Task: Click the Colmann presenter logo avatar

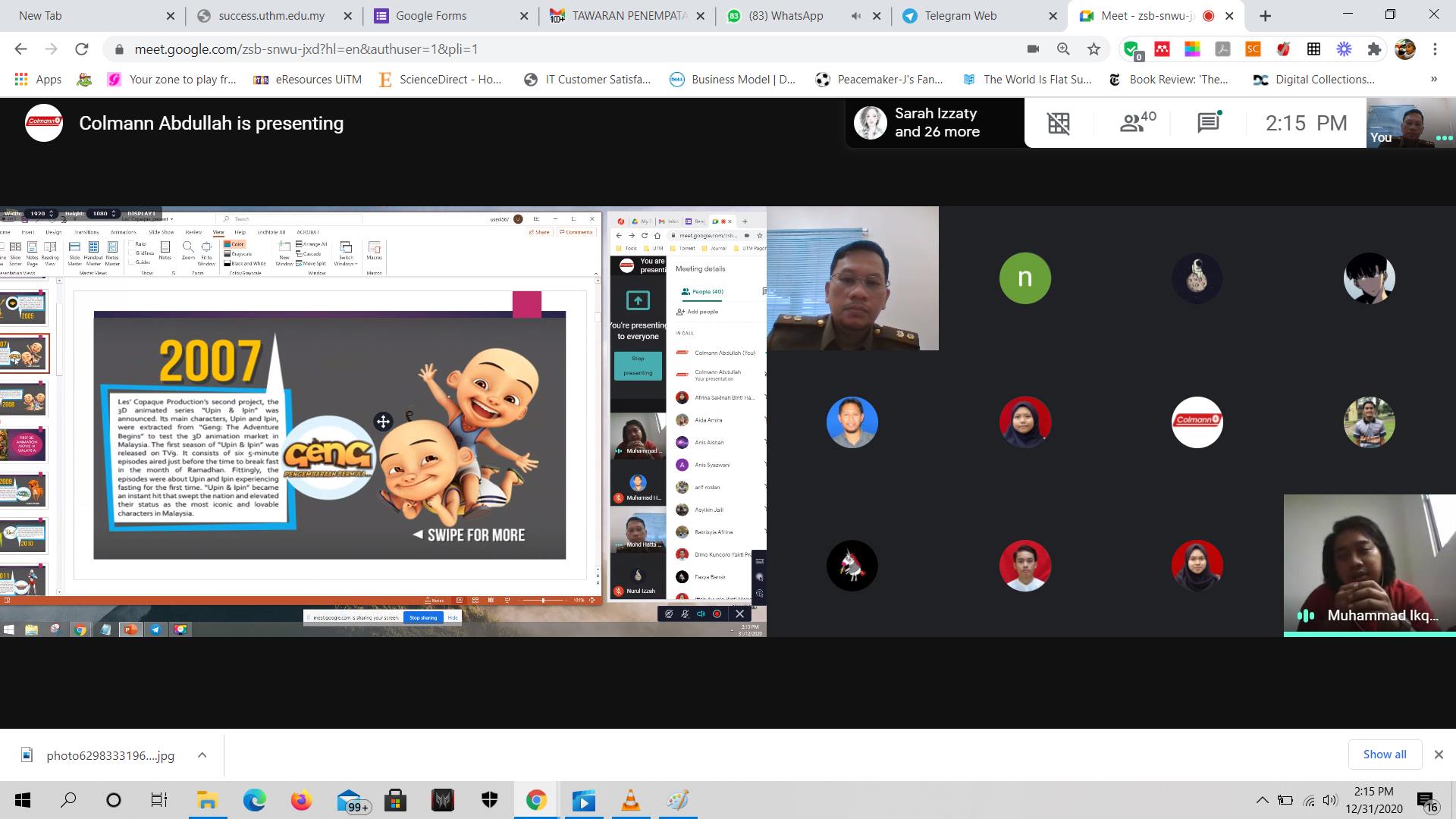Action: point(43,122)
